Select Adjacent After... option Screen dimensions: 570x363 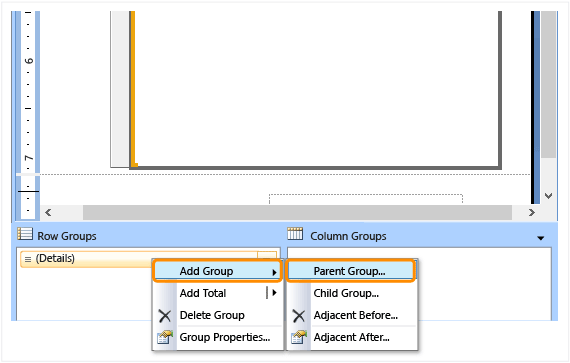pyautogui.click(x=352, y=338)
